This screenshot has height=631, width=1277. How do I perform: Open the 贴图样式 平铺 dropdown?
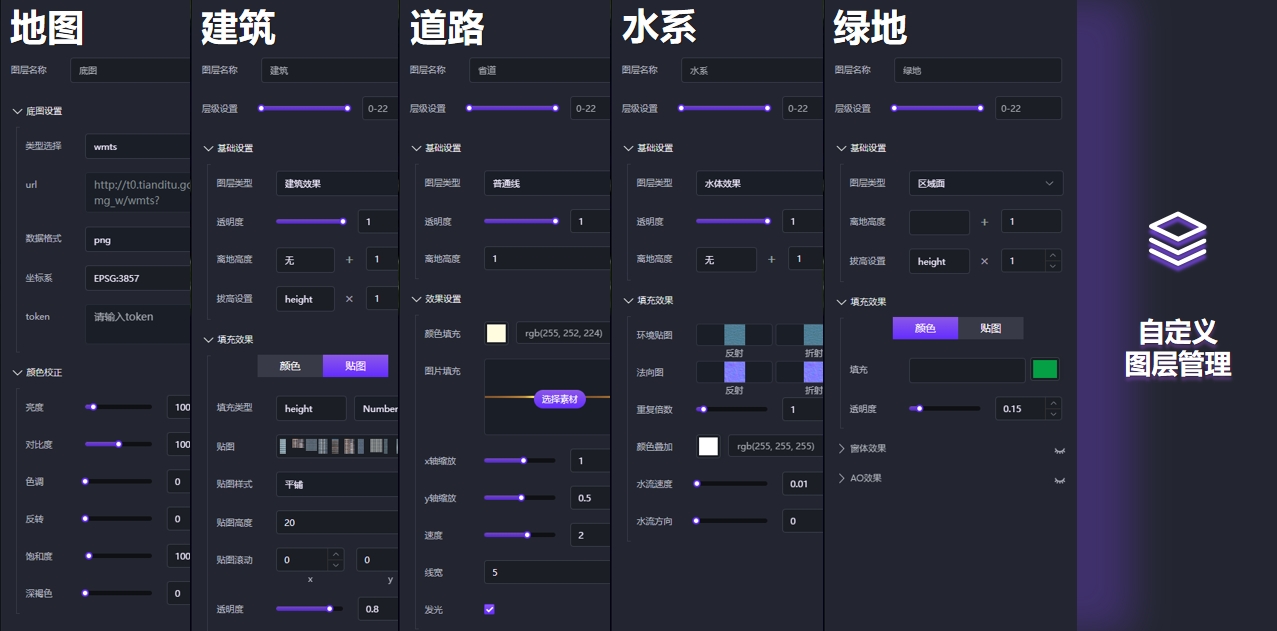tap(336, 485)
